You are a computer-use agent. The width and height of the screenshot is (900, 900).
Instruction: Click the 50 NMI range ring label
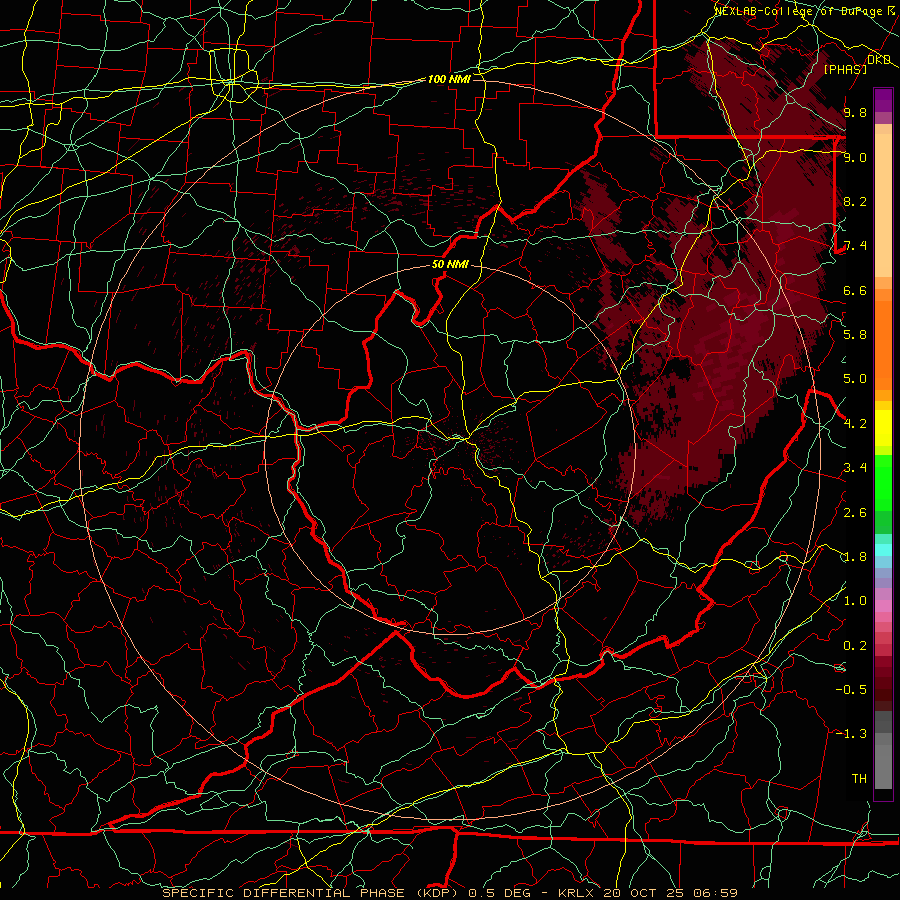point(450,264)
